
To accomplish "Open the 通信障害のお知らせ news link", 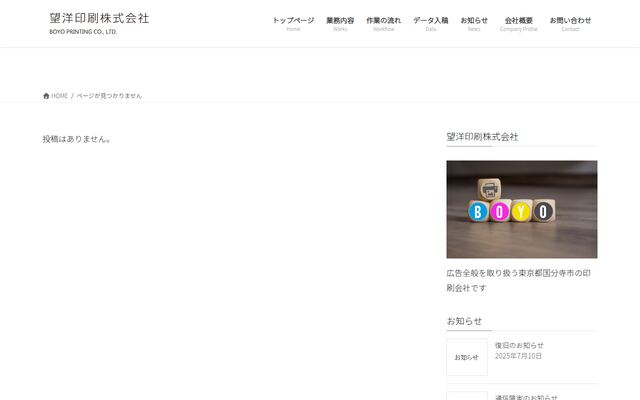I will tap(526, 397).
